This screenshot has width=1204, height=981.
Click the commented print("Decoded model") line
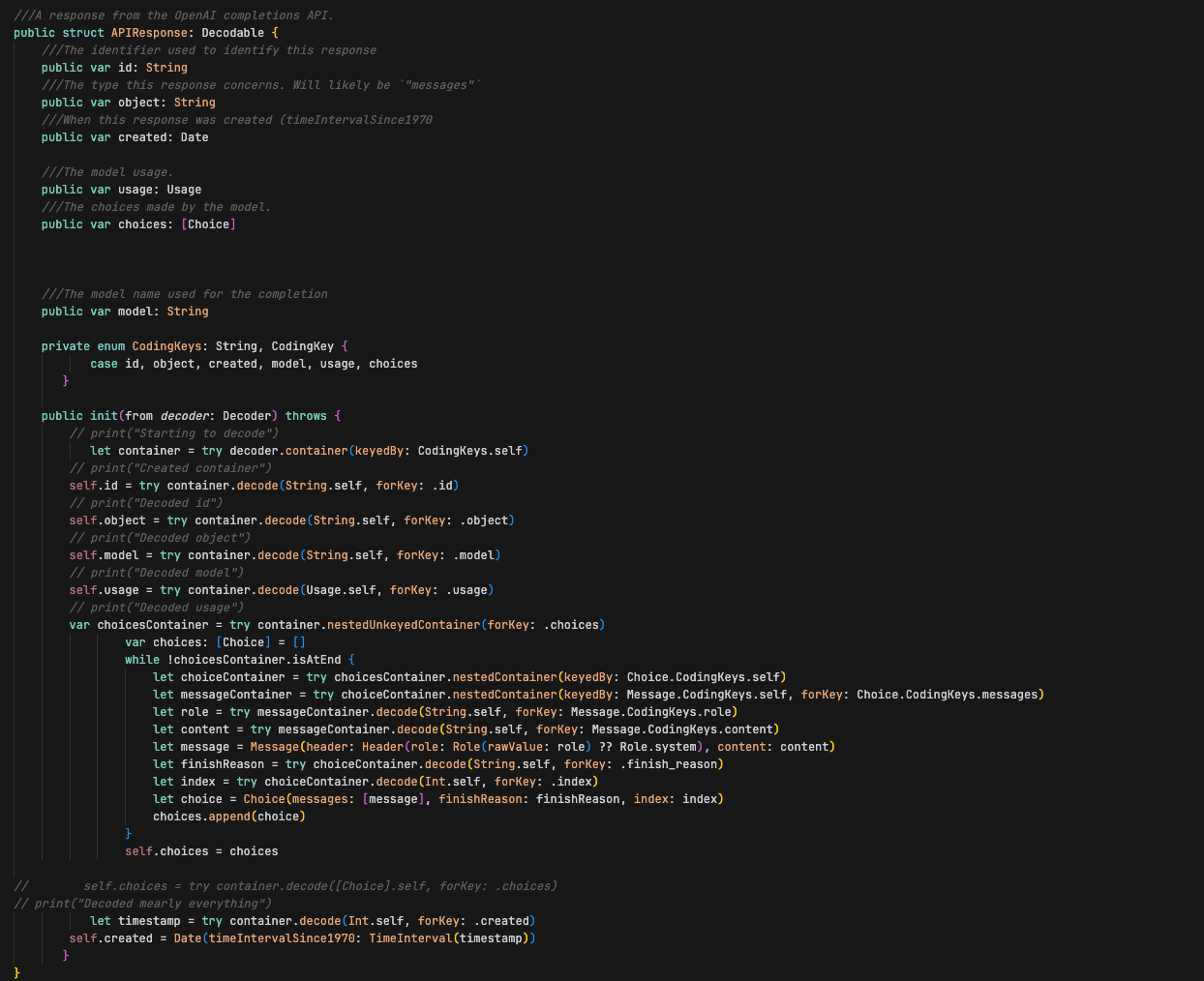pyautogui.click(x=157, y=573)
